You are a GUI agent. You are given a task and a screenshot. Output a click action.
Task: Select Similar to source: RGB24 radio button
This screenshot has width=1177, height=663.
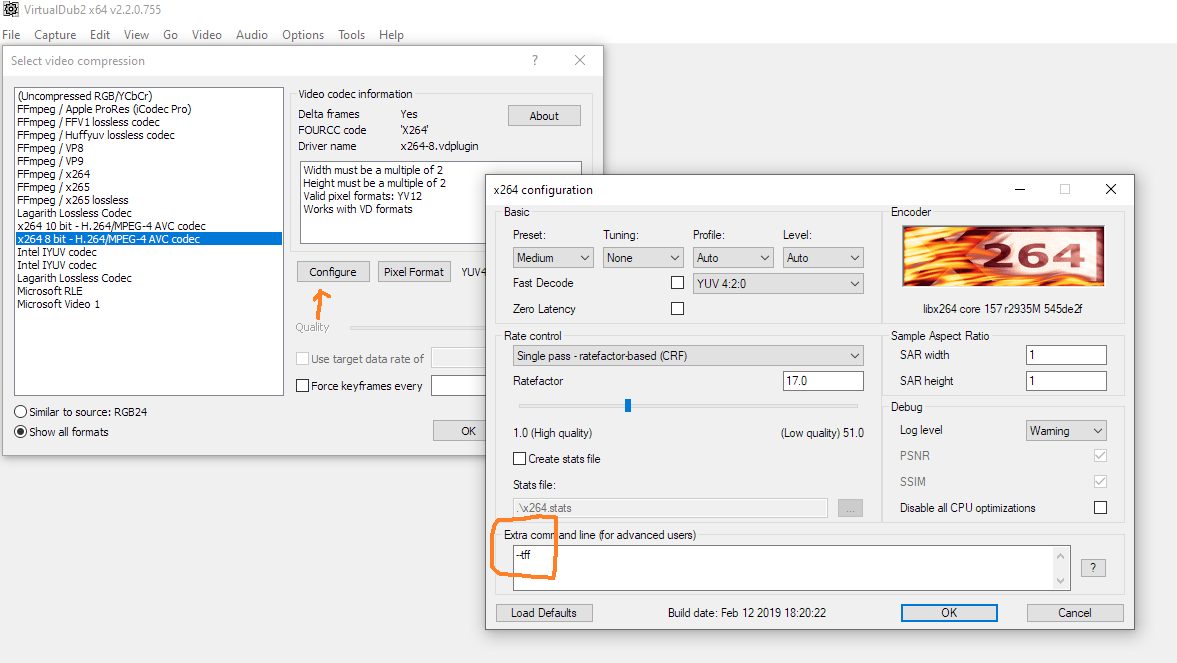pos(20,411)
